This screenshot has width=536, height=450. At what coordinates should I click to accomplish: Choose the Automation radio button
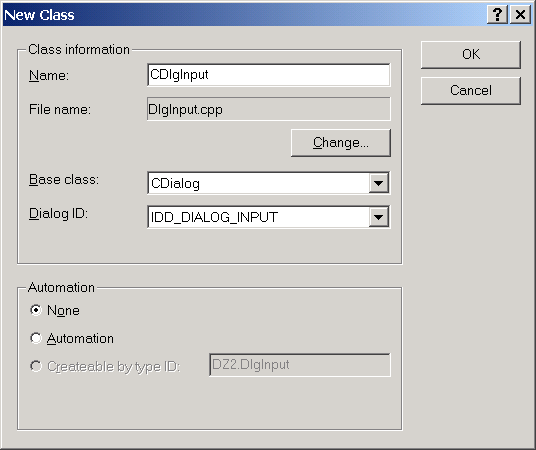[x=36, y=338]
